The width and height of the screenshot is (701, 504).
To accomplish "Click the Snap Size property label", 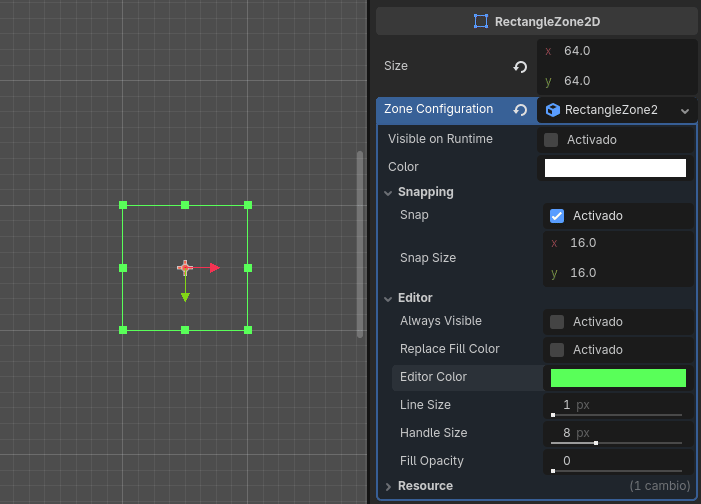I will [428, 258].
